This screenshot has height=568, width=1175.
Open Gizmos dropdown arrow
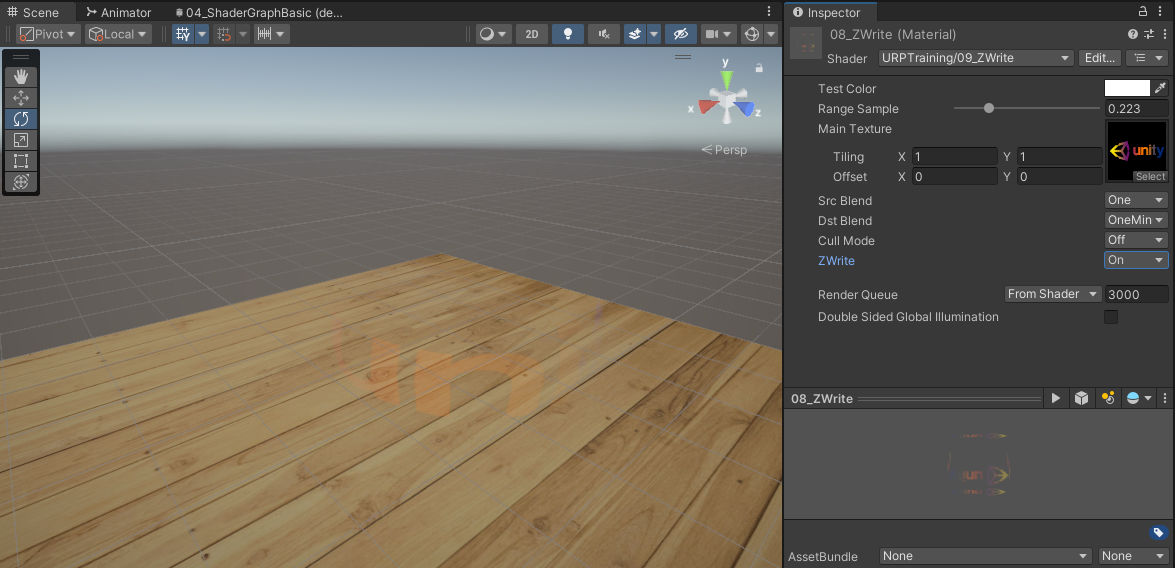(x=771, y=34)
